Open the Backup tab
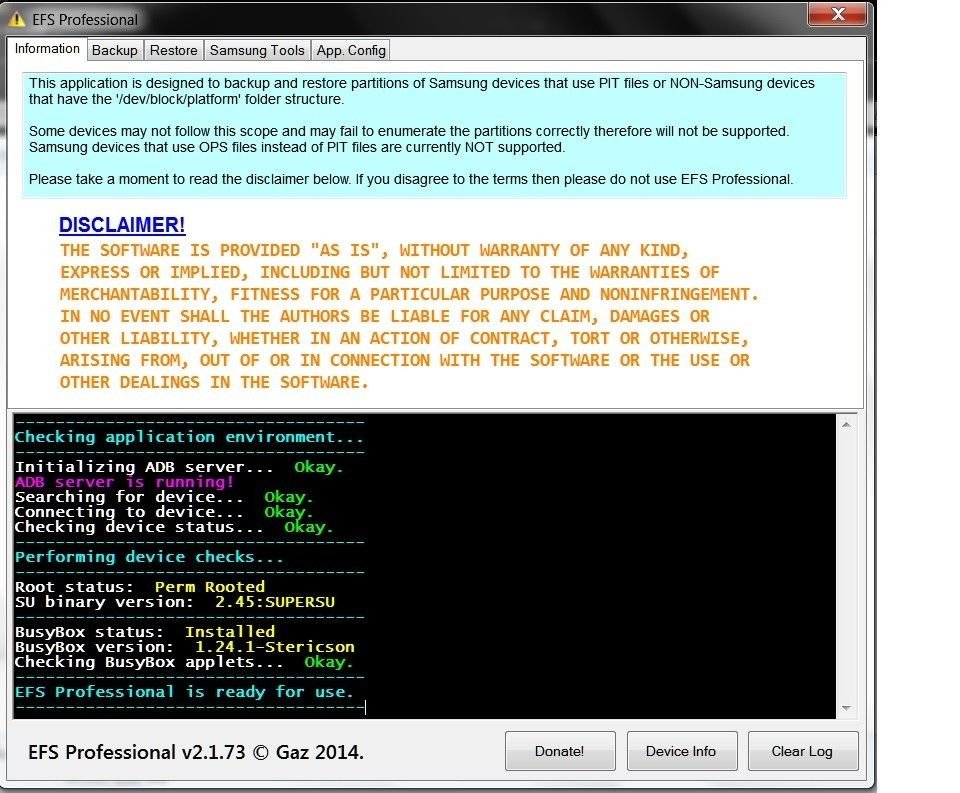Screen dimensions: 960x793 pos(114,50)
